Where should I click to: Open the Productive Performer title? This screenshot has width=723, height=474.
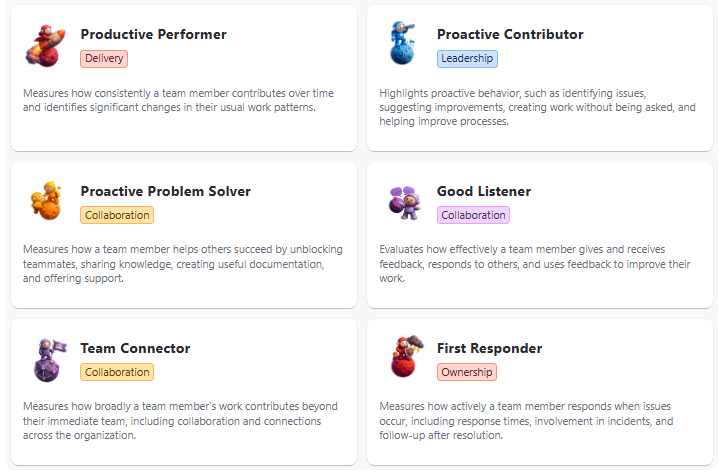click(154, 35)
